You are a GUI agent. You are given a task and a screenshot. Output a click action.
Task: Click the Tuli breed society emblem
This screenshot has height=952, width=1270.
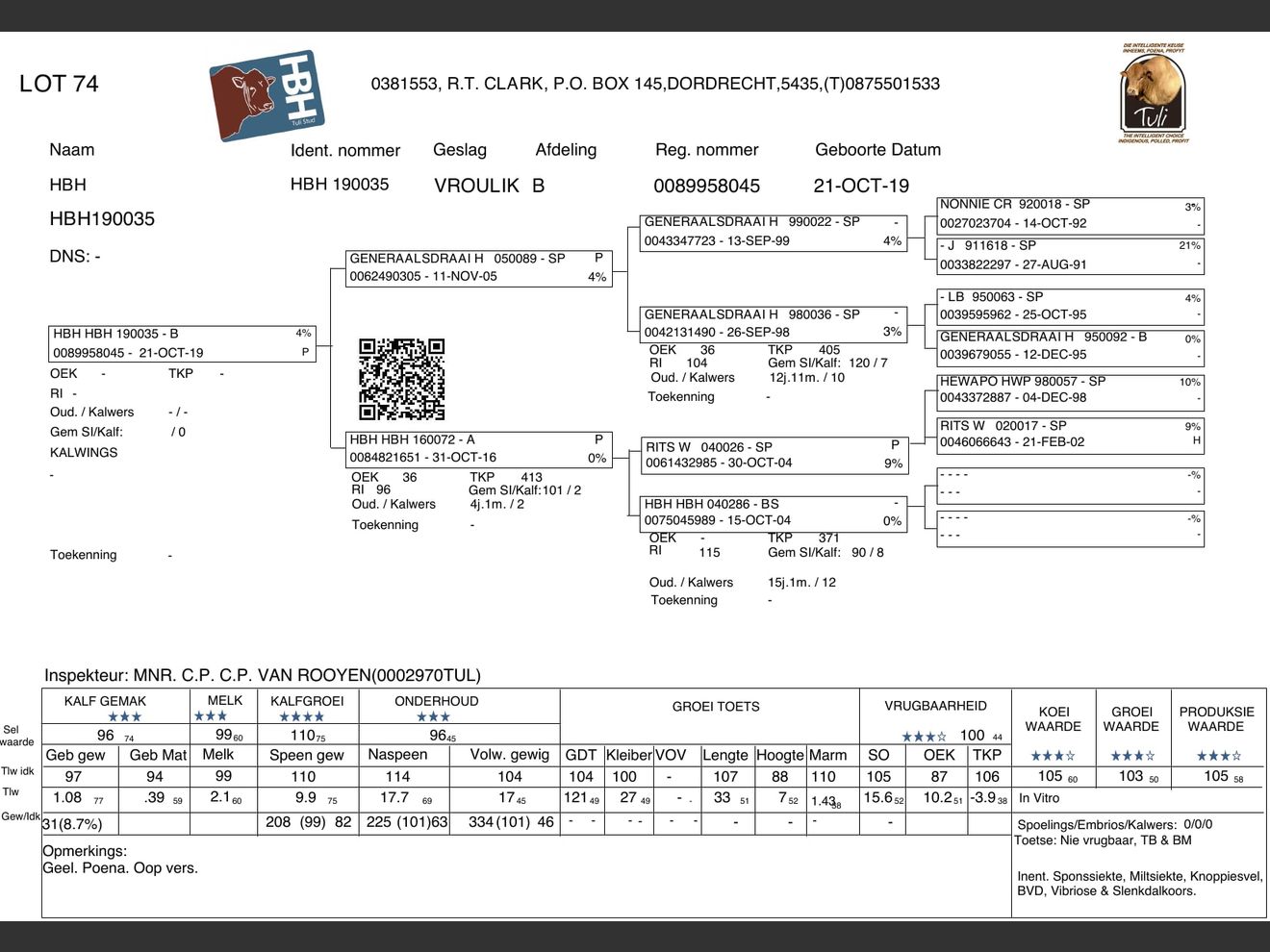tap(1153, 93)
